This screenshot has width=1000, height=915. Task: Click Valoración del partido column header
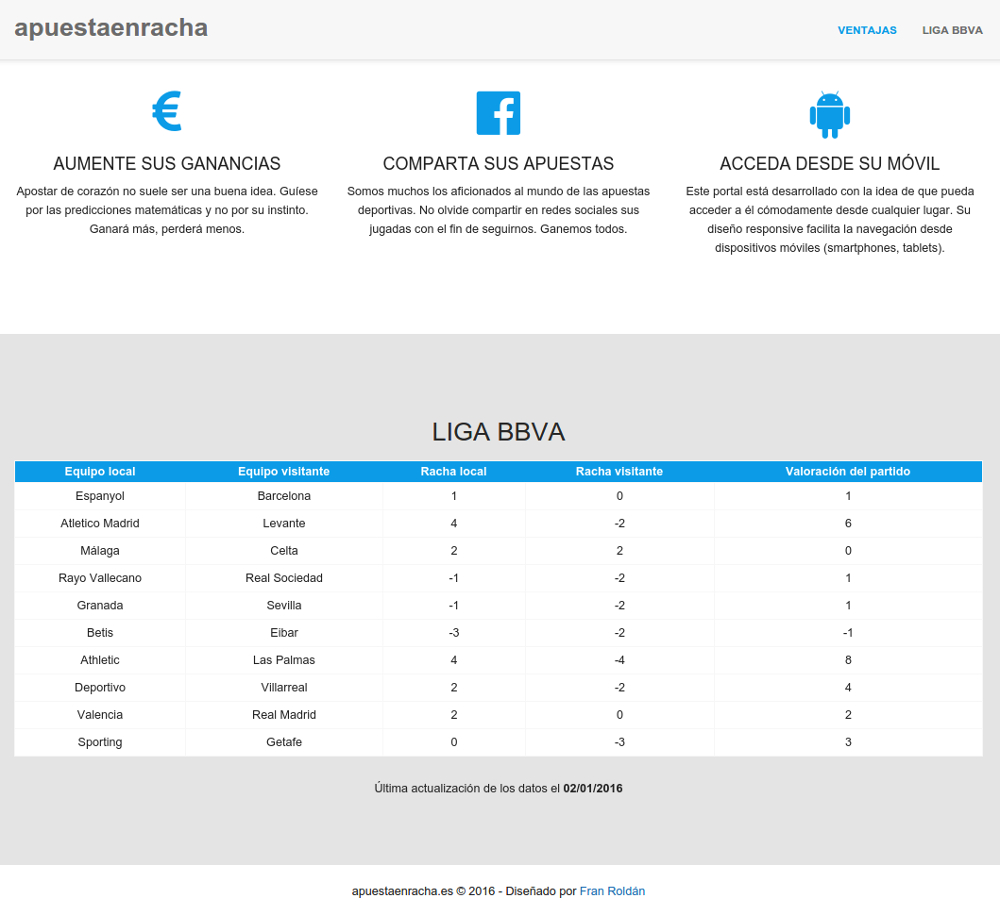(x=848, y=471)
